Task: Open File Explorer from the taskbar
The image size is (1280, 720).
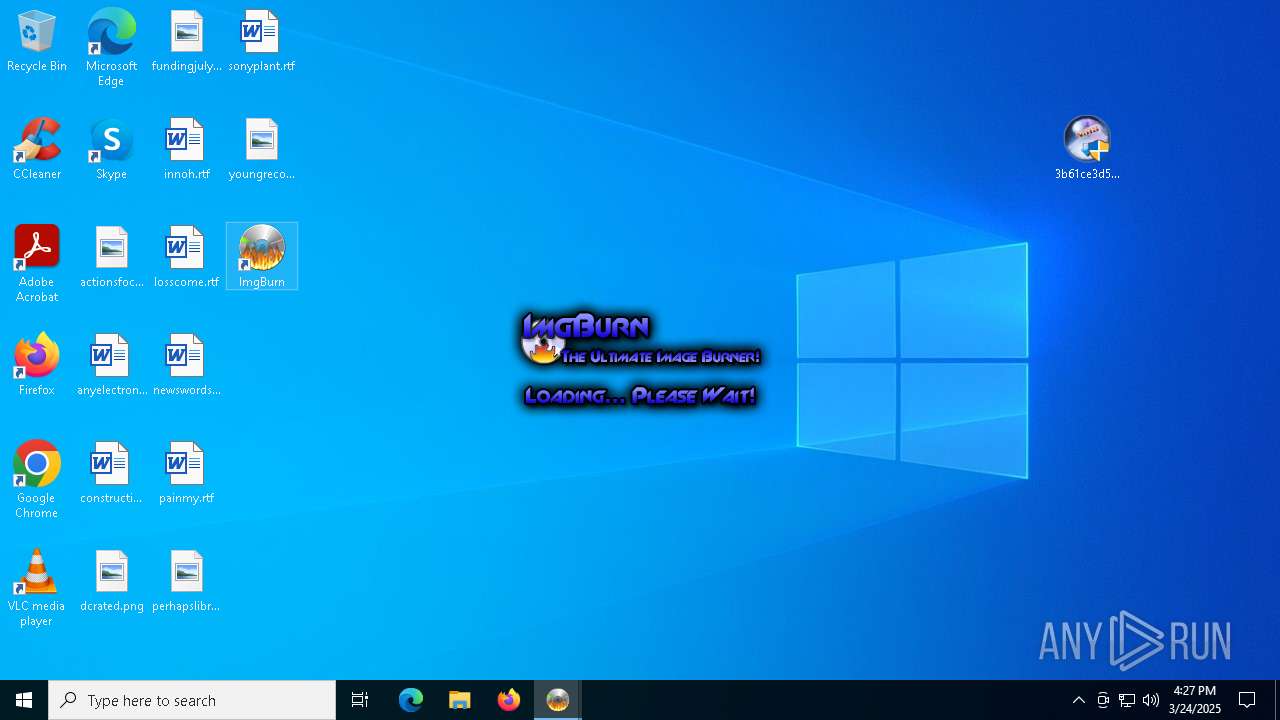Action: 460,700
